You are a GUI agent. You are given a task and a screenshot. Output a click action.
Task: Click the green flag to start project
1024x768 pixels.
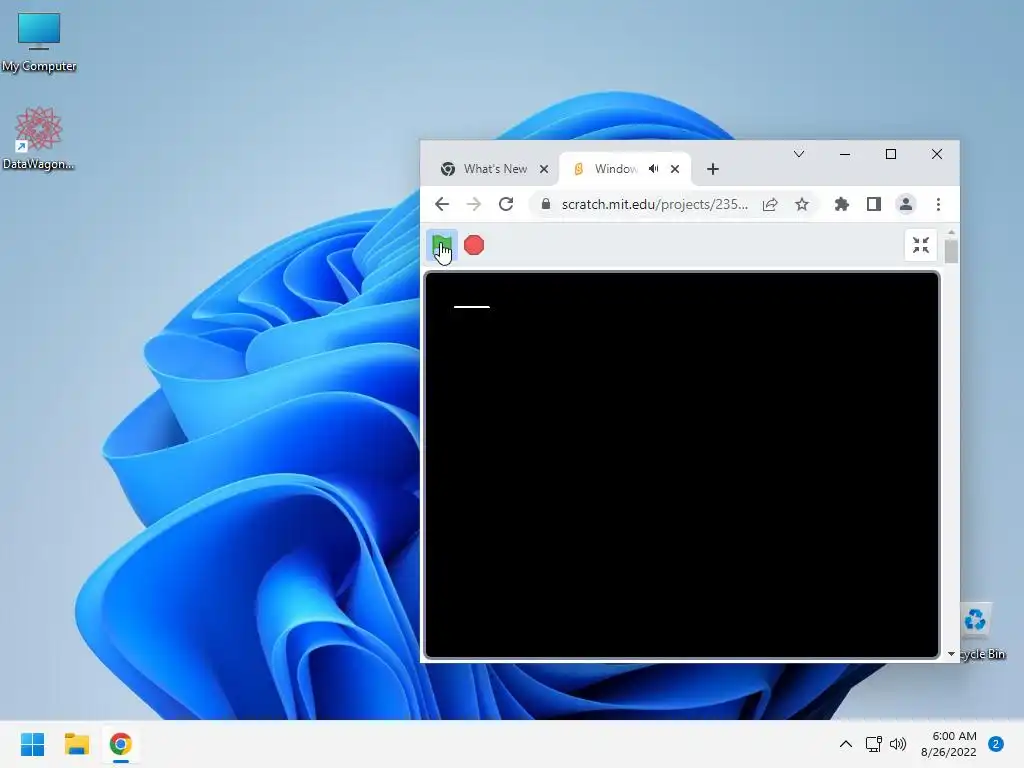pyautogui.click(x=441, y=246)
